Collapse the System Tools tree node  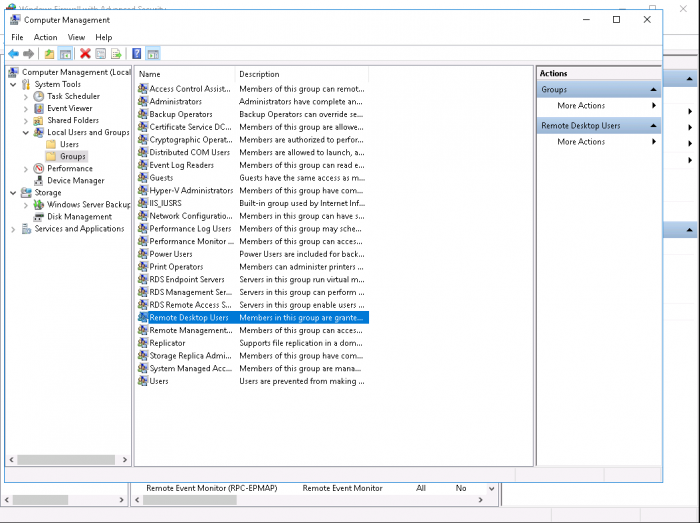click(x=13, y=84)
